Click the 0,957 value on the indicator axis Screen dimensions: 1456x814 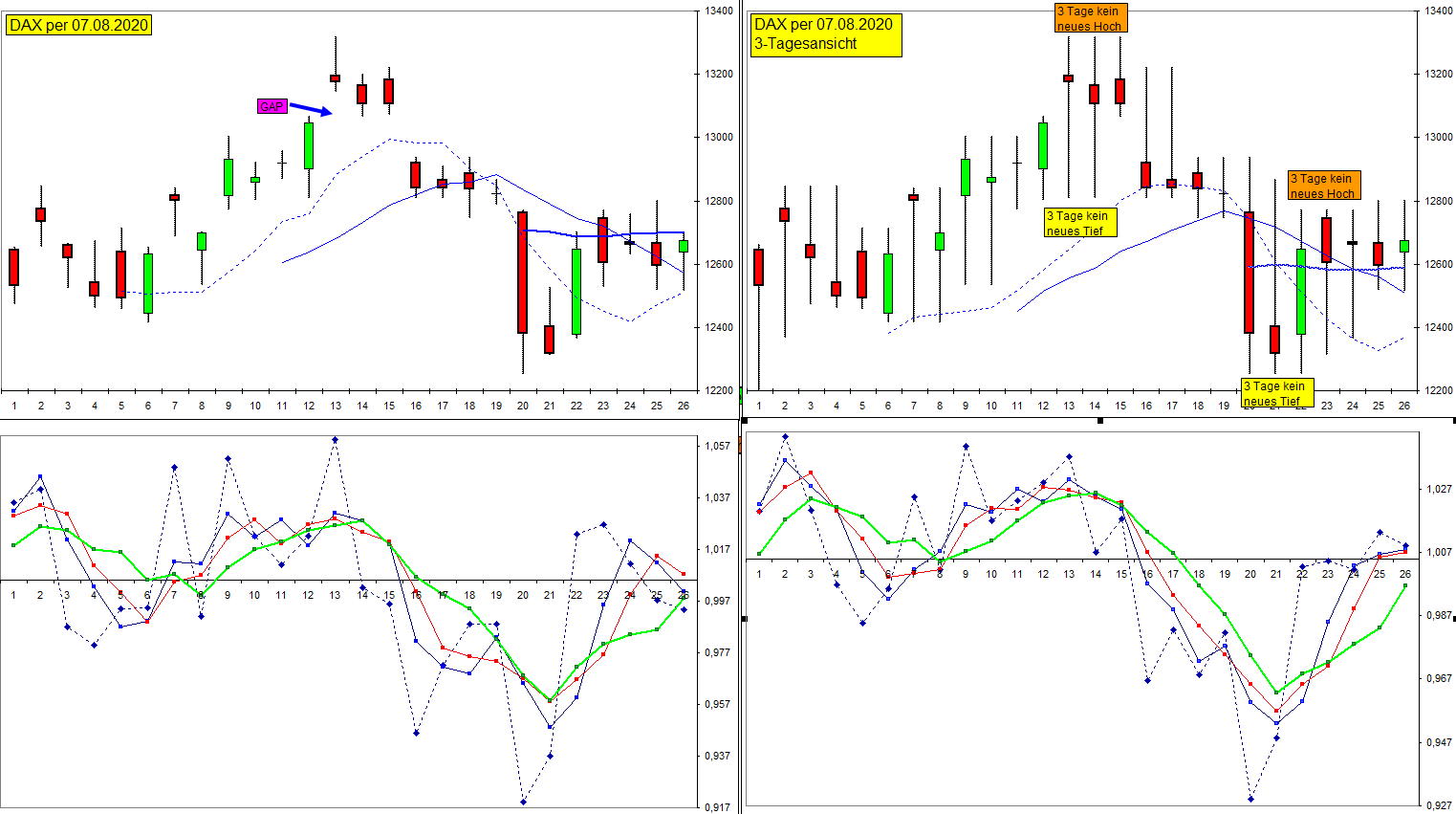click(718, 705)
